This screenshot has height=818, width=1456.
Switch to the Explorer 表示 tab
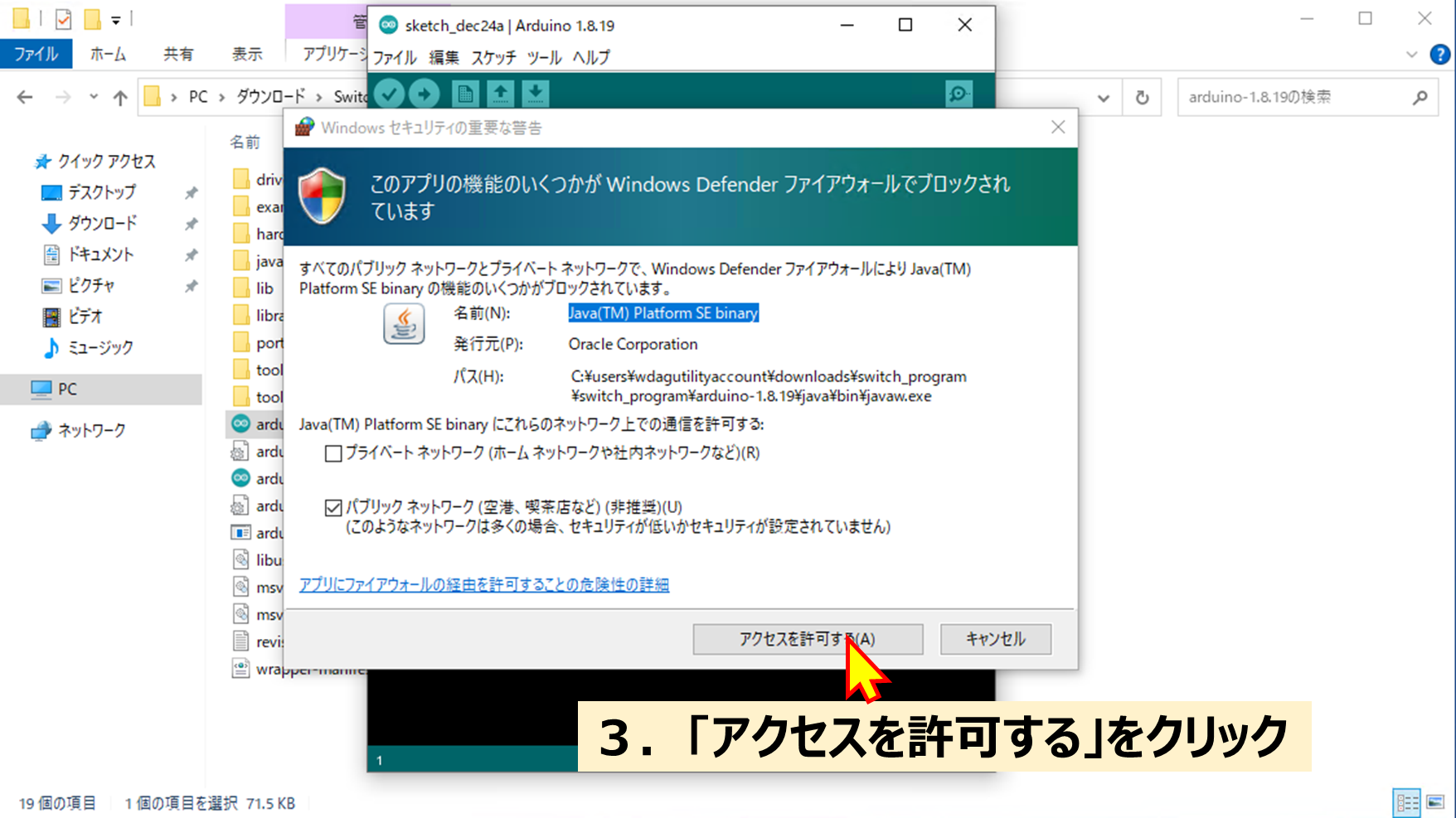click(247, 55)
